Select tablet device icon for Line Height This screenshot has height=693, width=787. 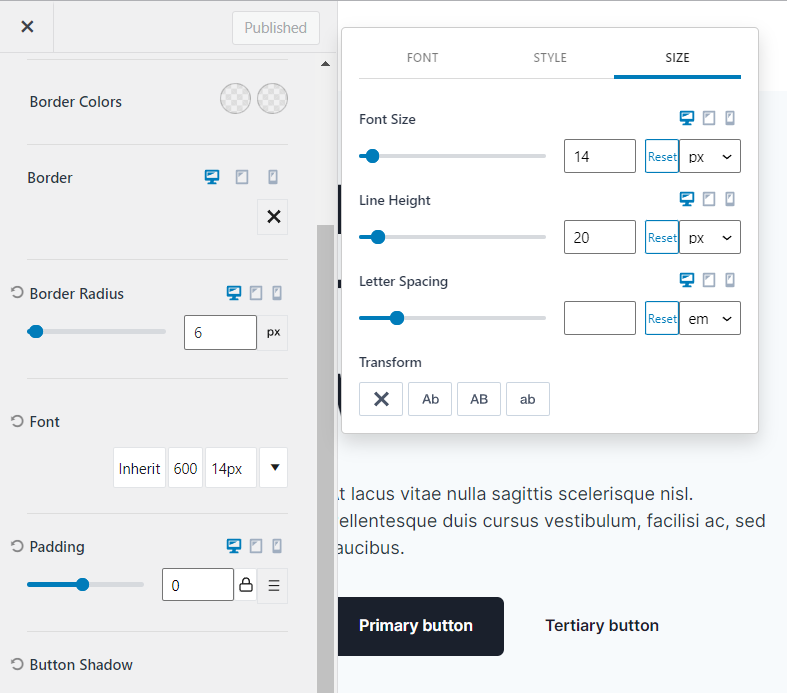coord(709,199)
